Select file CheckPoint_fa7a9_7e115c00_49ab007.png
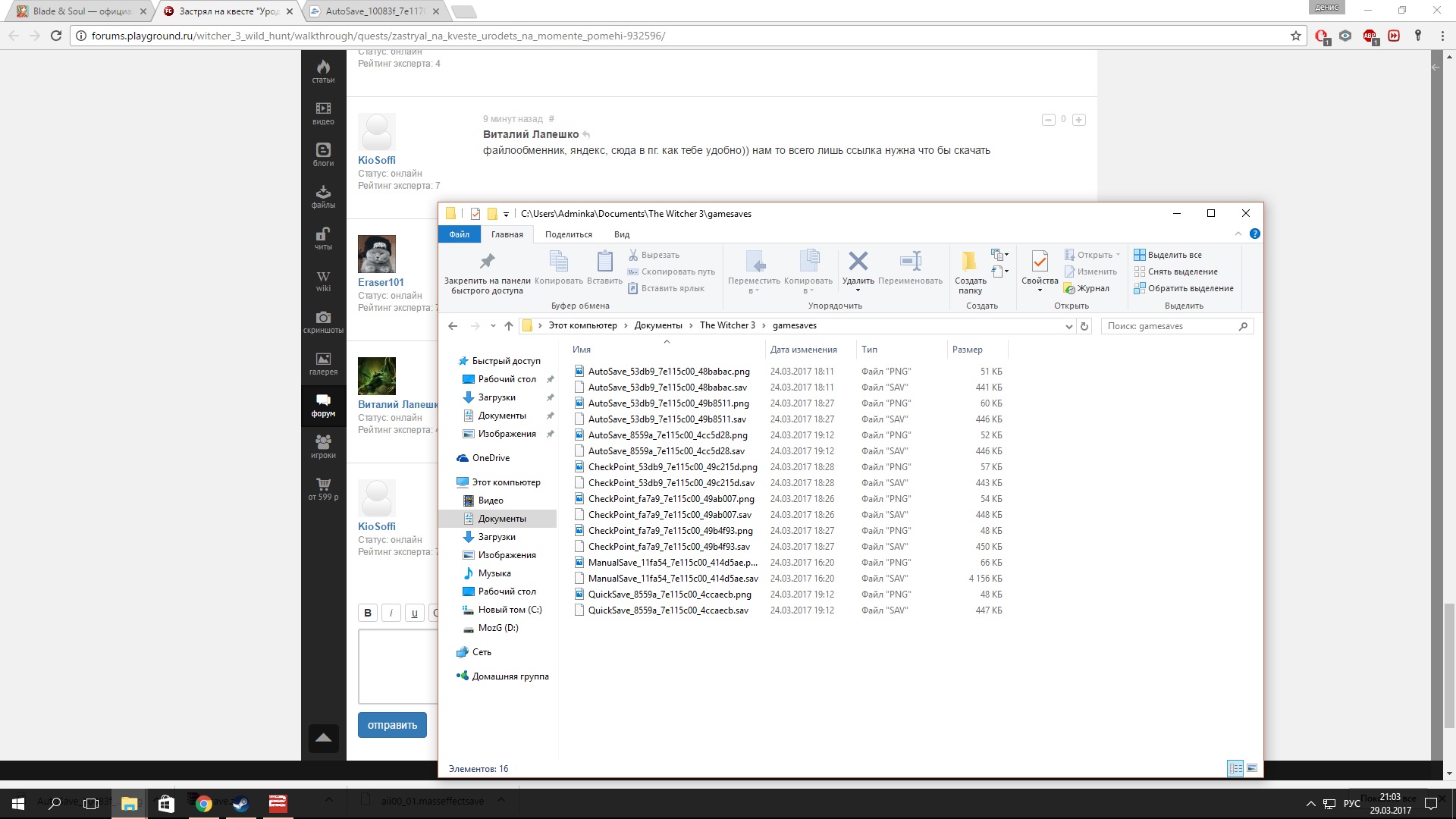 [x=671, y=499]
